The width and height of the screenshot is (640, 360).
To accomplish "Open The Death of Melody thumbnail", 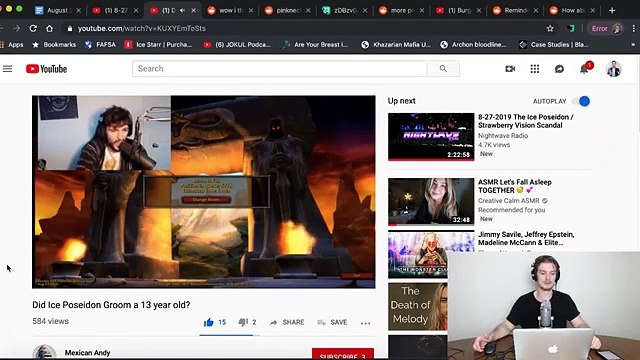I will 418,307.
